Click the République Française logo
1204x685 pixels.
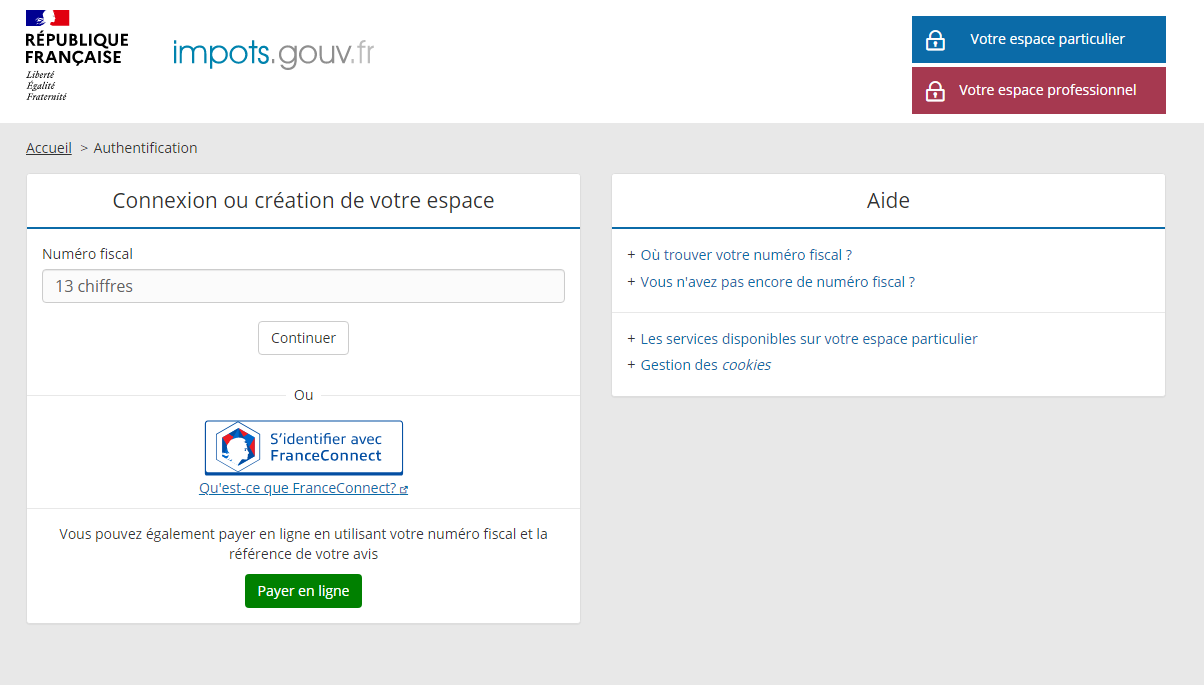pos(77,55)
